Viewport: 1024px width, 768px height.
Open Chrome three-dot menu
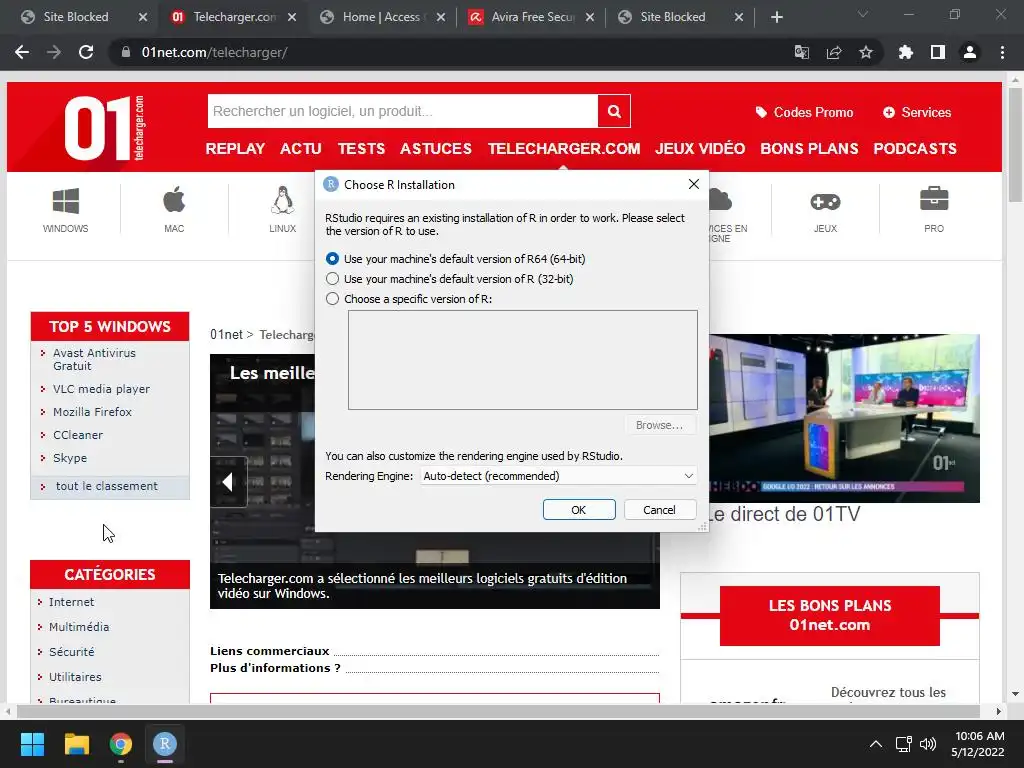coord(1002,52)
